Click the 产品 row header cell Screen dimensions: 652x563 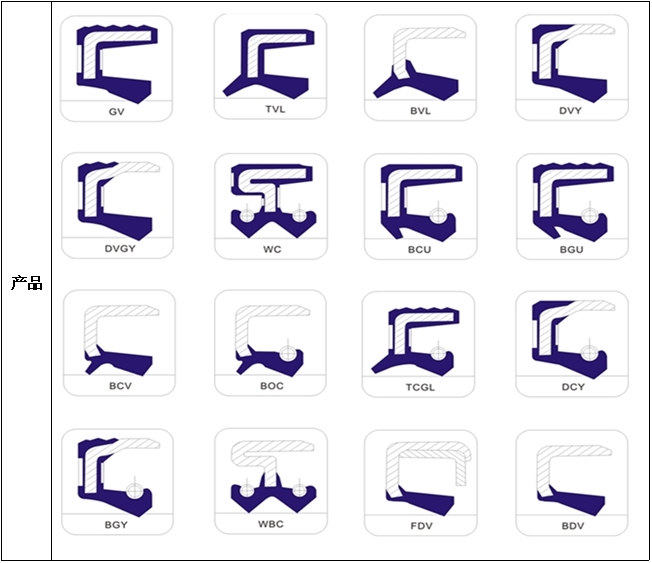pos(27,282)
